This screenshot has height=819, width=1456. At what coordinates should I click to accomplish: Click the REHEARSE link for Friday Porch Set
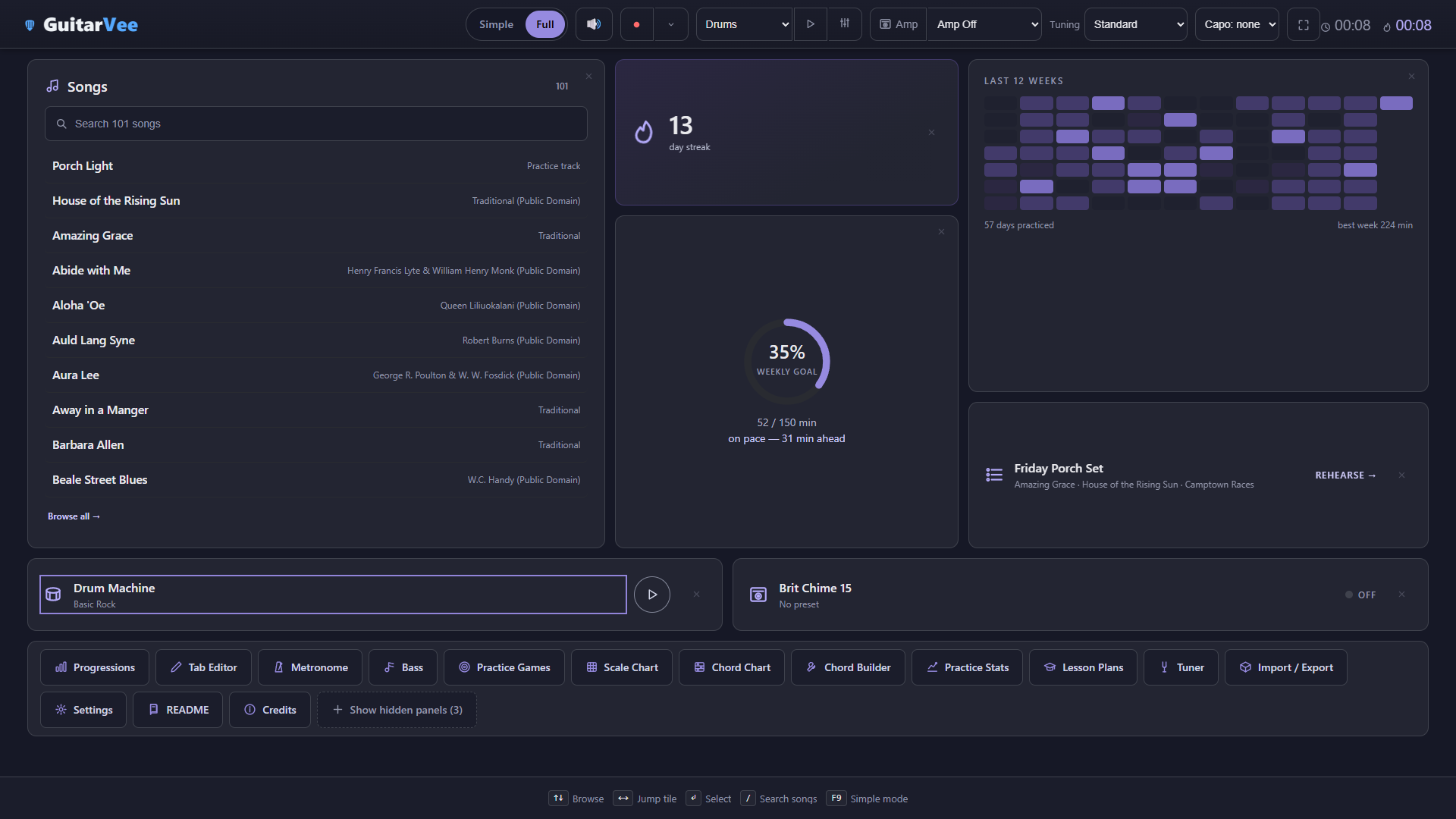click(1345, 475)
